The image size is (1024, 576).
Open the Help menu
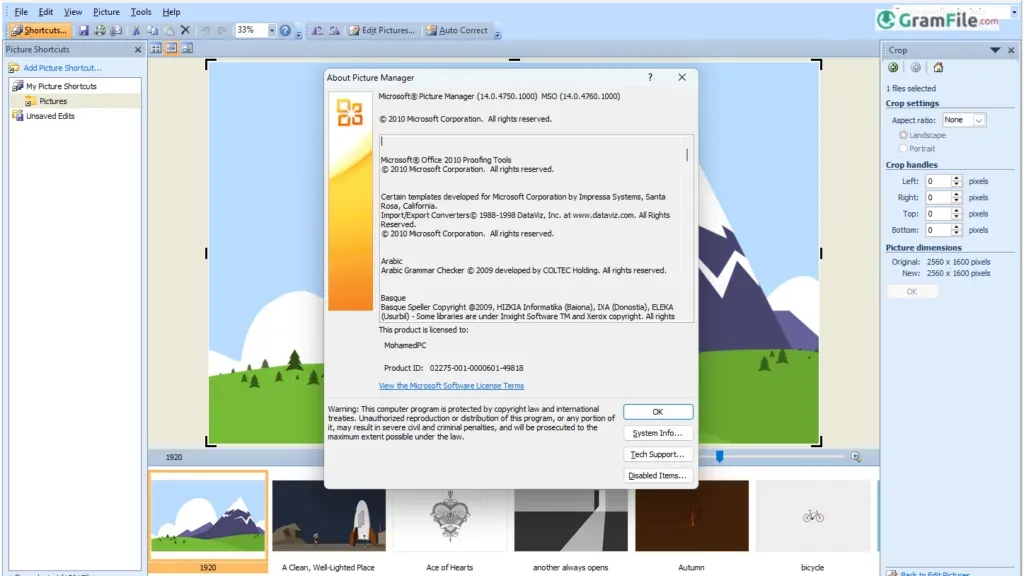point(171,12)
